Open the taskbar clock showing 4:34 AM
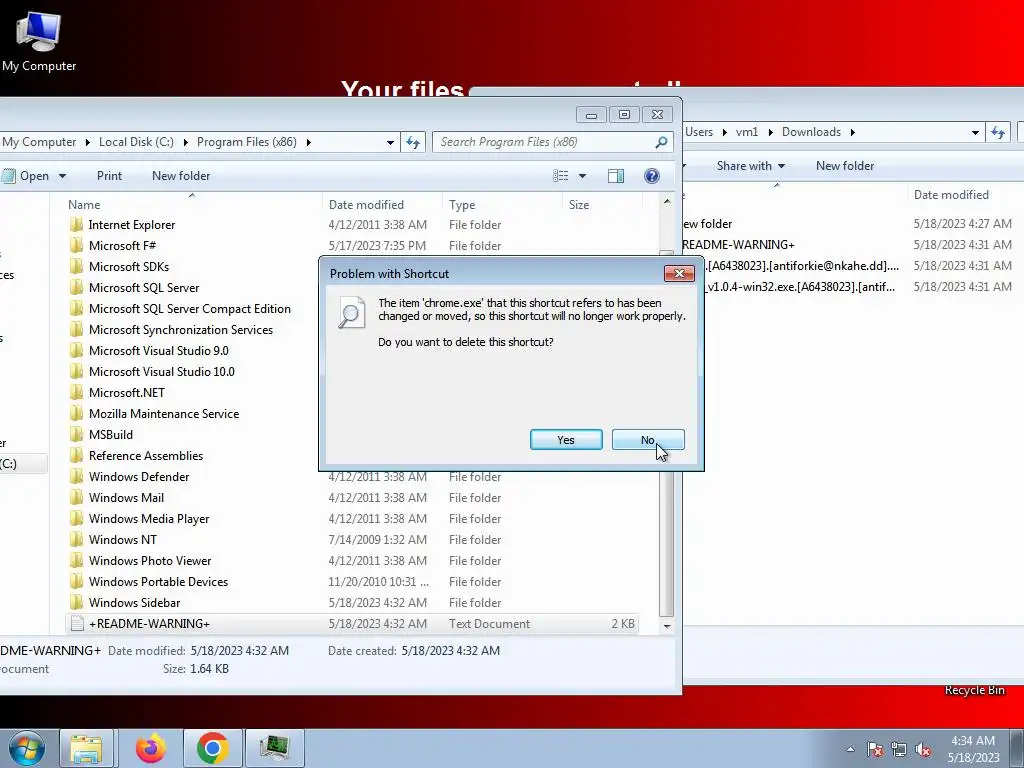This screenshot has height=768, width=1024. click(x=973, y=749)
